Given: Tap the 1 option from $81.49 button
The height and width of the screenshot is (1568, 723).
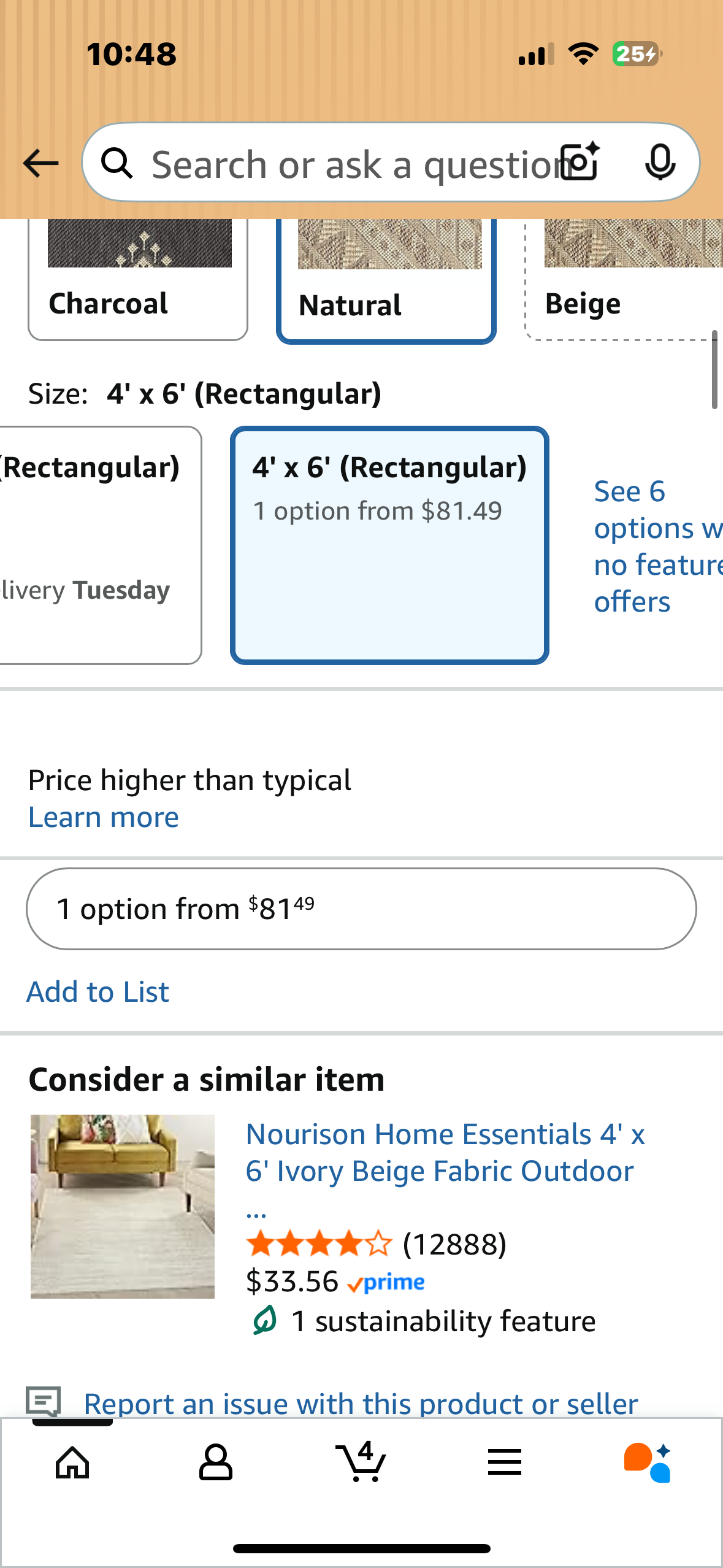Looking at the screenshot, I should (x=361, y=909).
